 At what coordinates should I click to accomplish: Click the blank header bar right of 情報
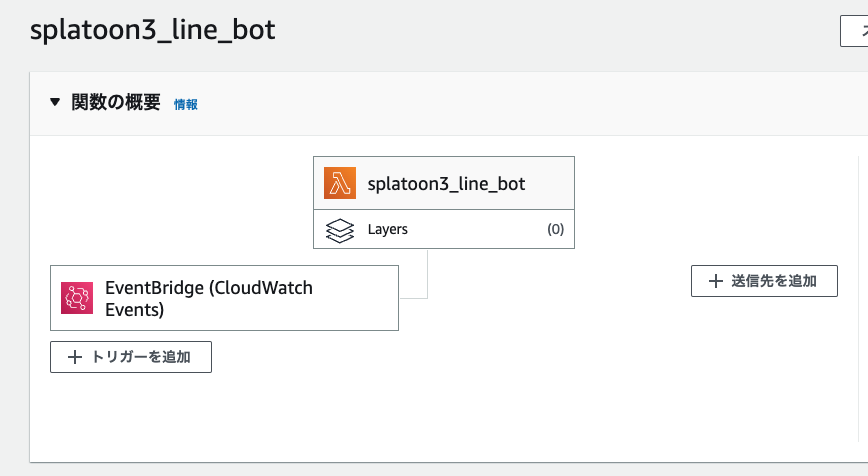click(x=500, y=103)
